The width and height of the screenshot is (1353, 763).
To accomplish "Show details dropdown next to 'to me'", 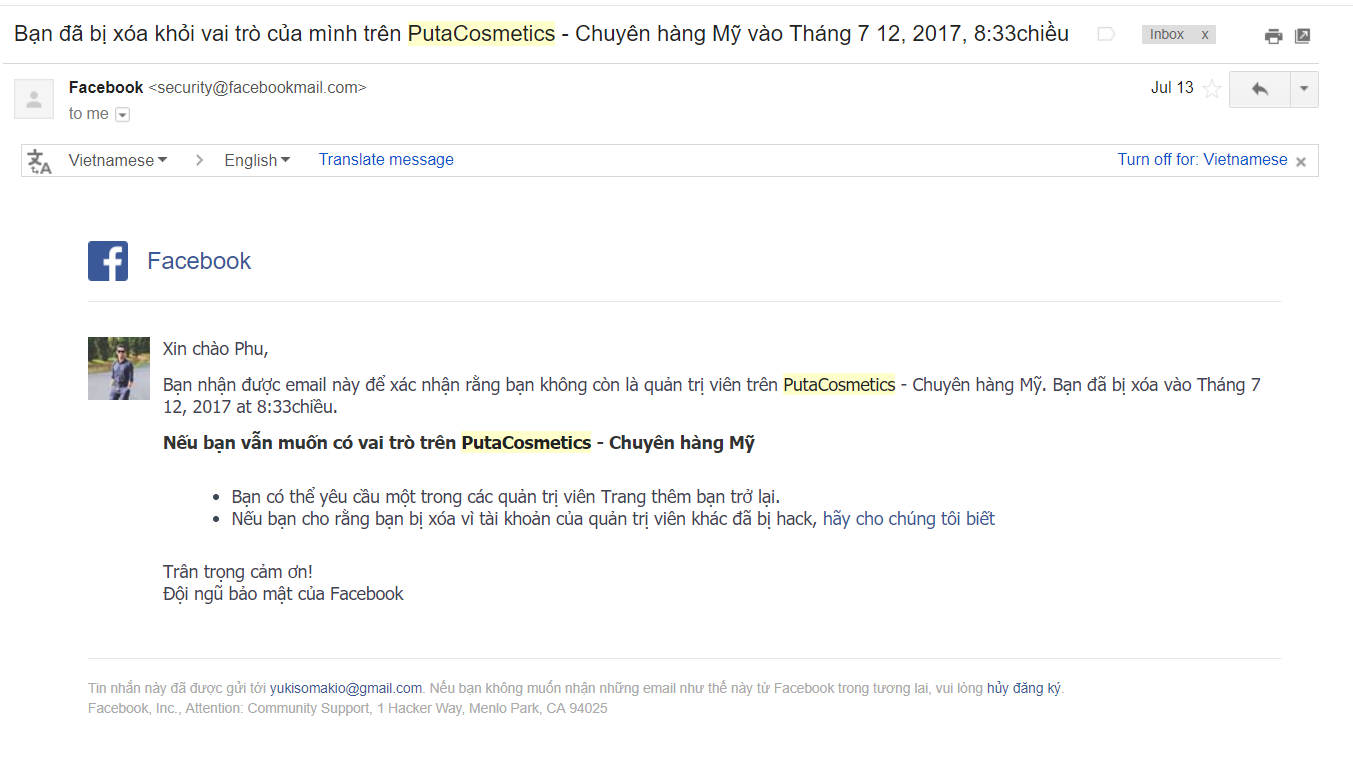I will pos(123,115).
